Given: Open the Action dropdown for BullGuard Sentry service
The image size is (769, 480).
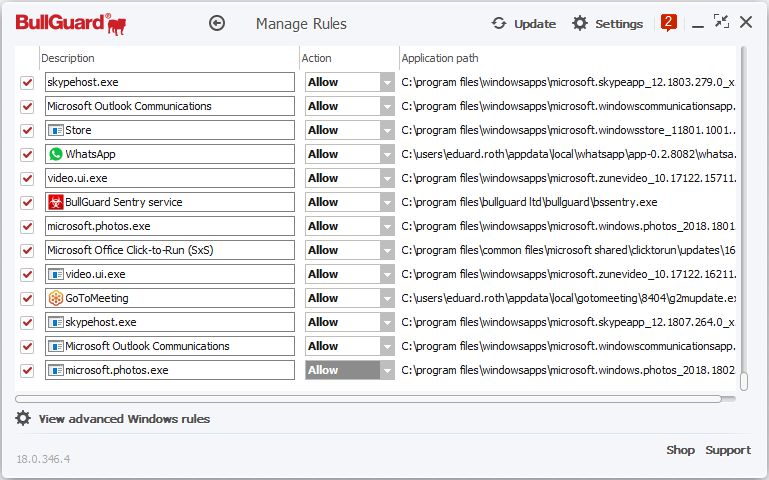Looking at the screenshot, I should 387,202.
